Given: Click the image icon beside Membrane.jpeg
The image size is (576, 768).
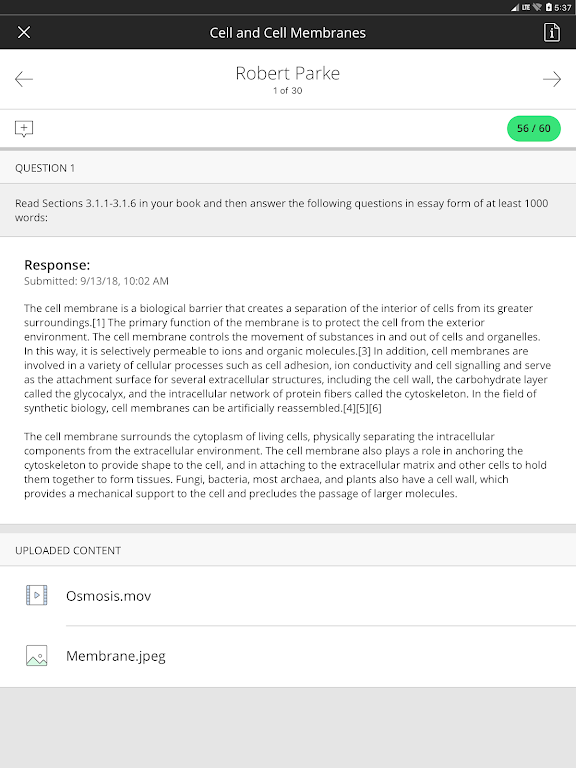Looking at the screenshot, I should coord(36,655).
